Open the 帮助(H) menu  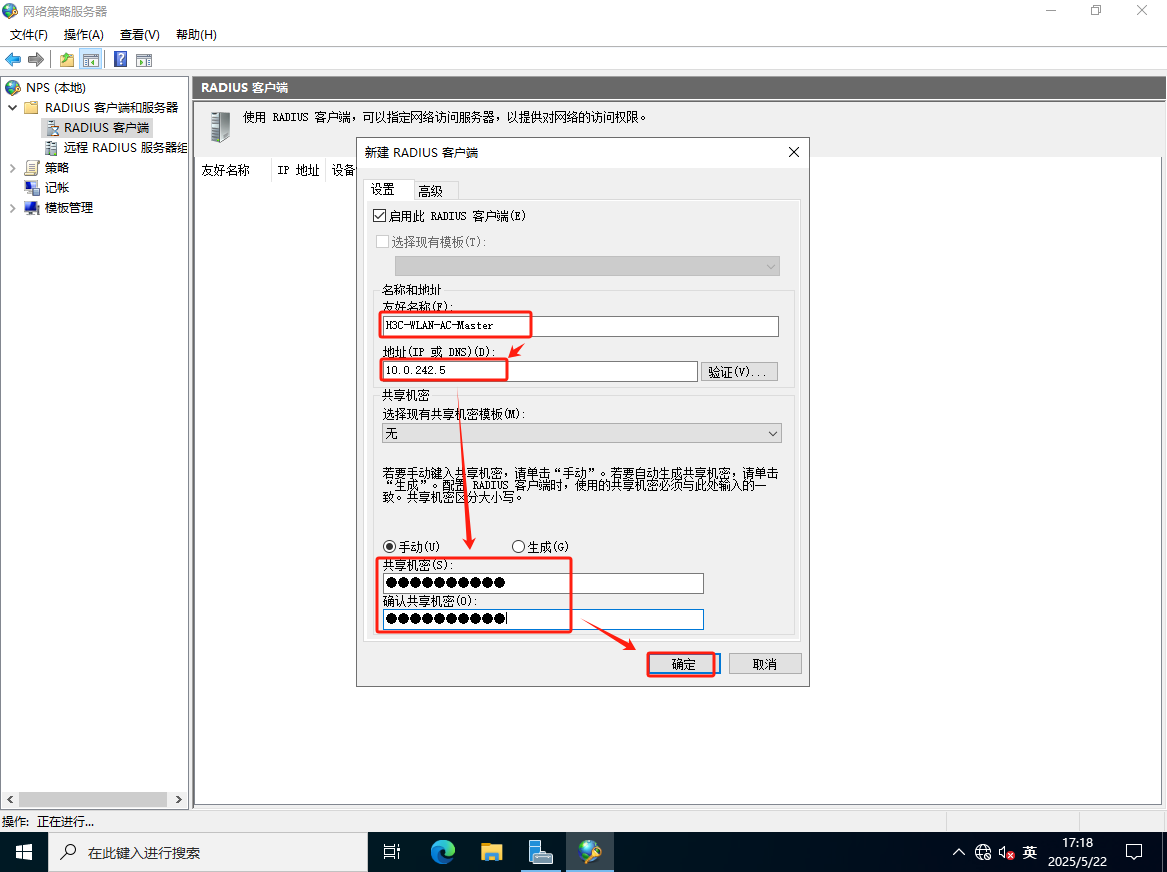196,35
